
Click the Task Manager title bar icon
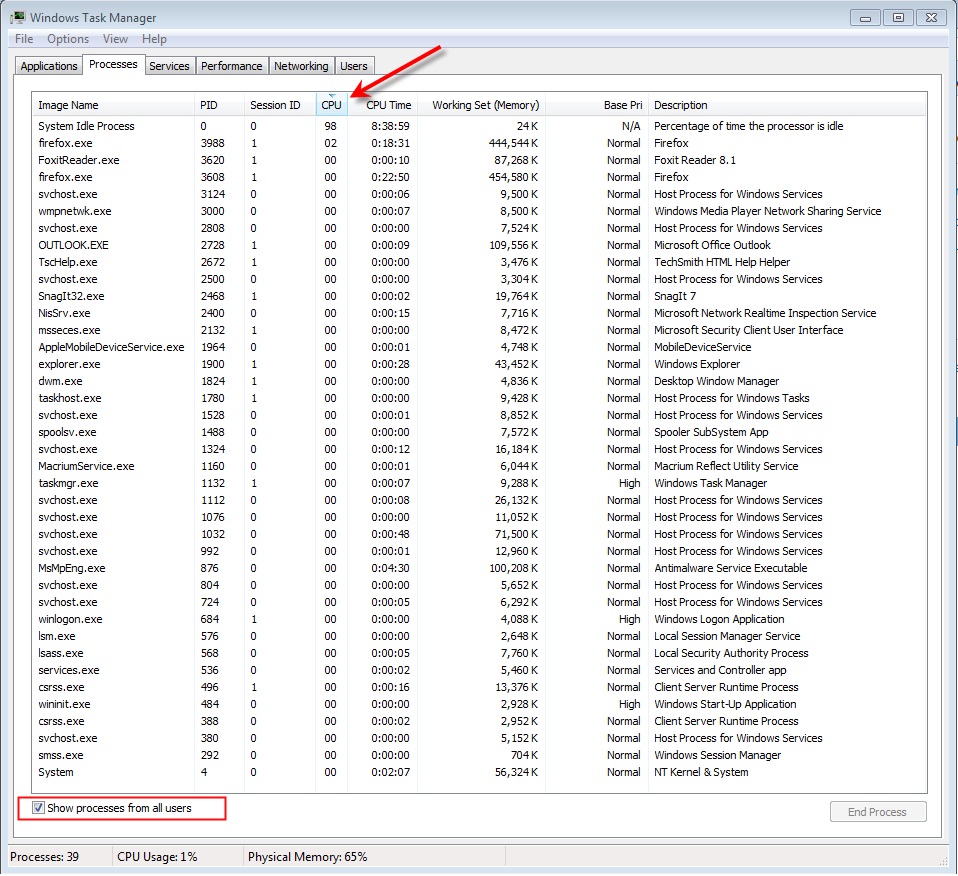(18, 16)
